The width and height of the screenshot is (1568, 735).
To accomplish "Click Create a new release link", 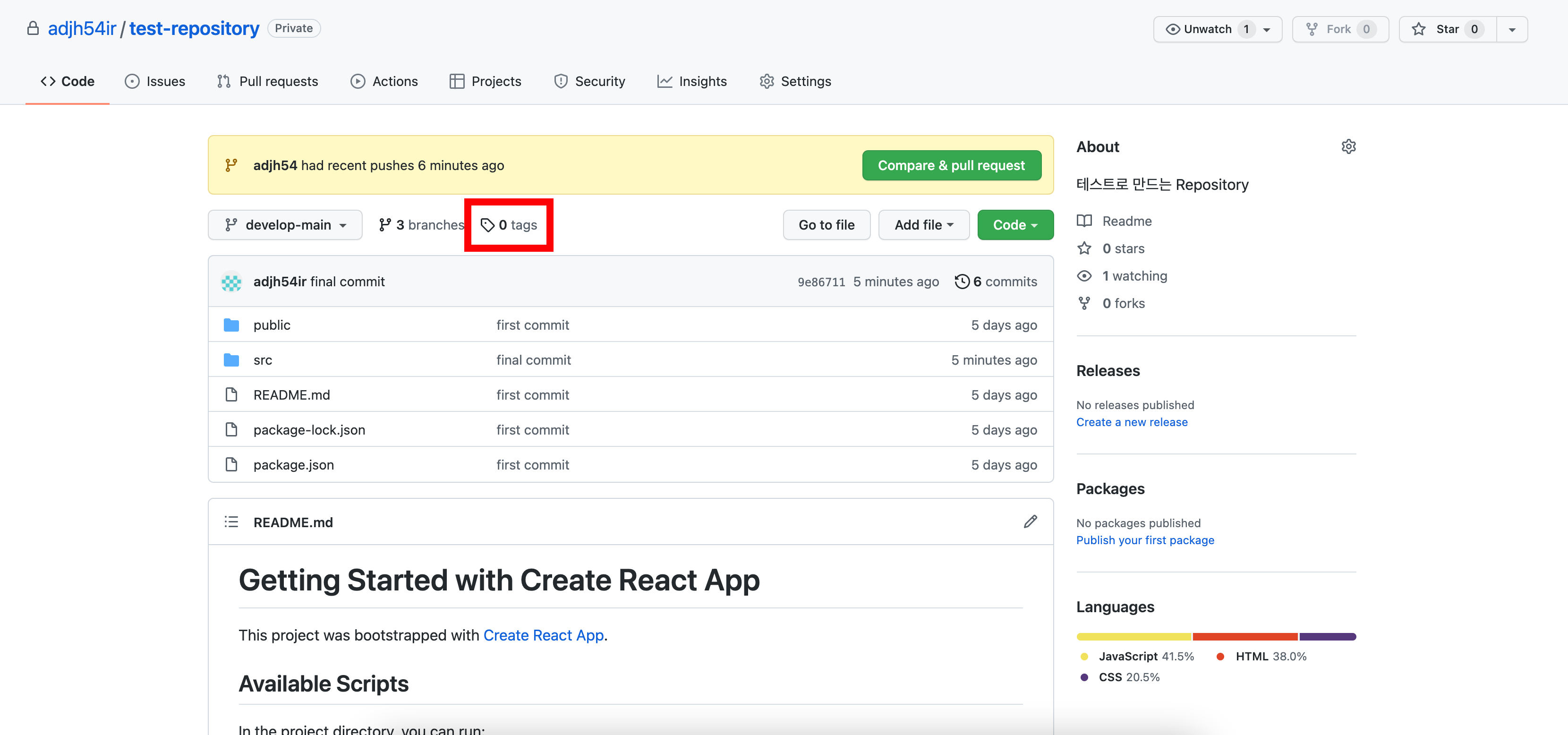I will coord(1132,422).
